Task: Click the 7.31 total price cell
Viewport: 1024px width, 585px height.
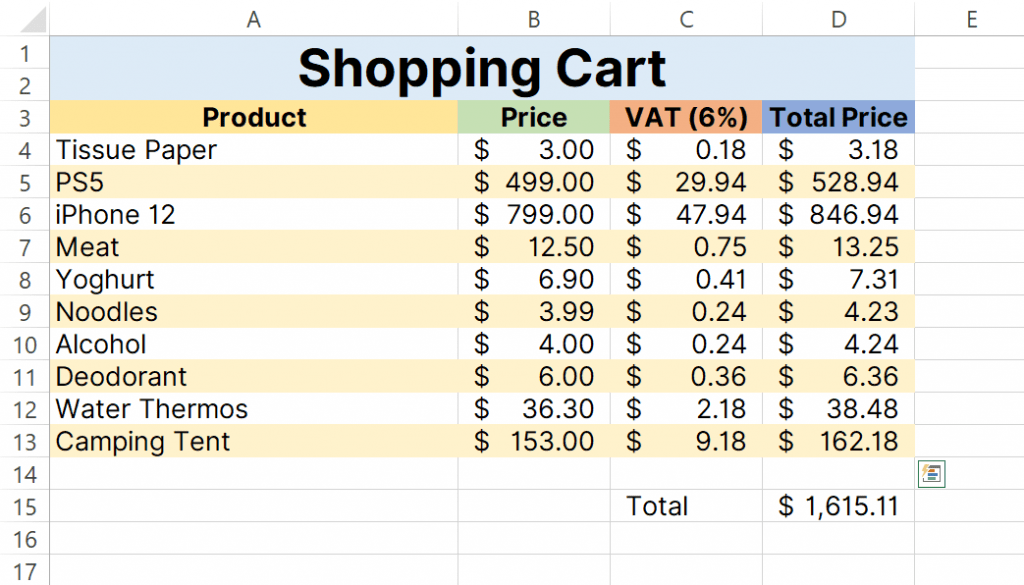Action: pos(839,279)
